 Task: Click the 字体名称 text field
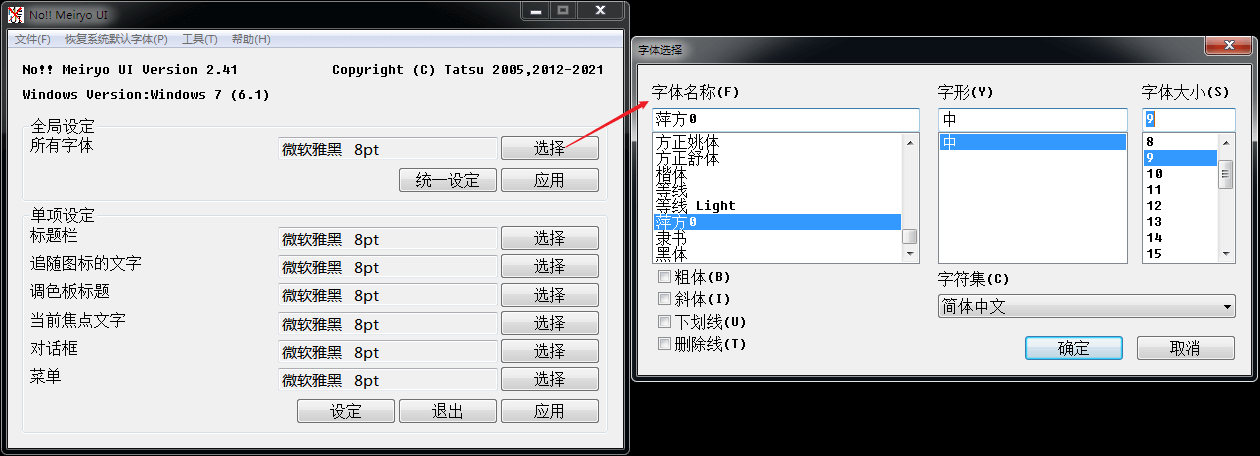(785, 119)
